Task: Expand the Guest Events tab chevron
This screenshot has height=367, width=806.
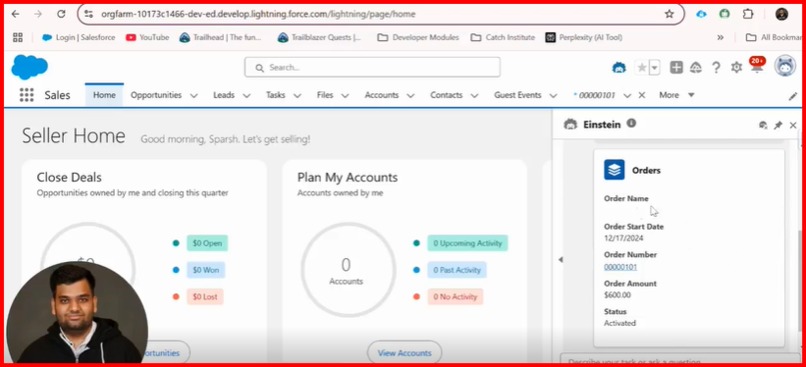Action: 553,96
